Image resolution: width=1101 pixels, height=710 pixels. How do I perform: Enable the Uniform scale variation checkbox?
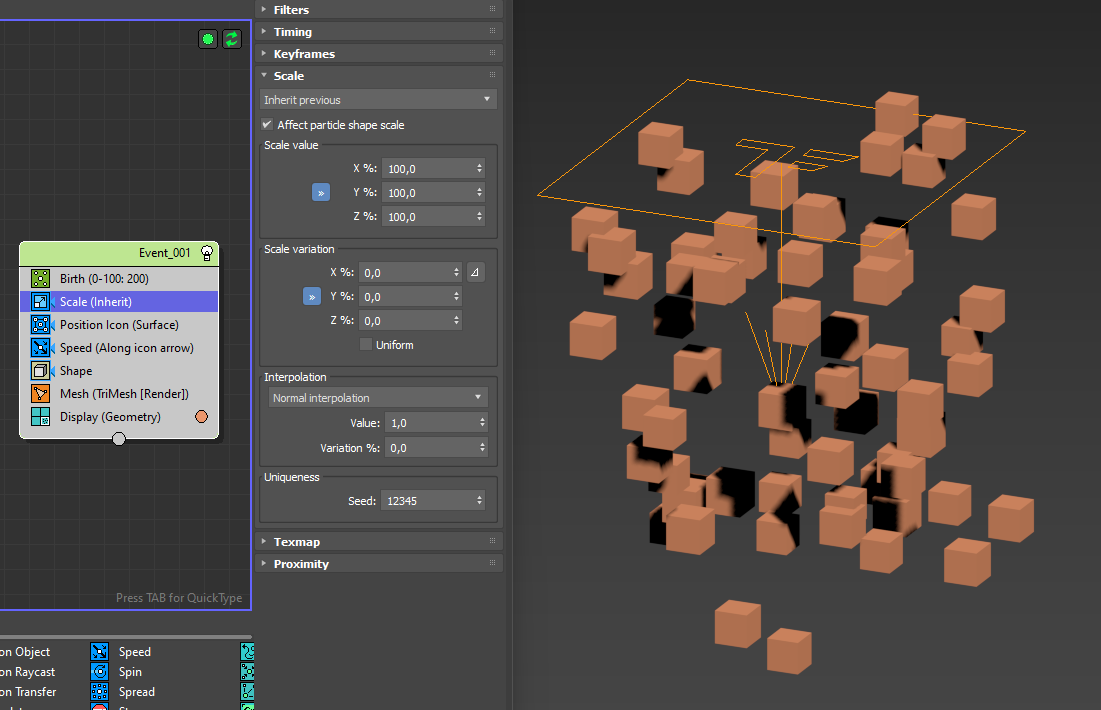click(x=366, y=345)
